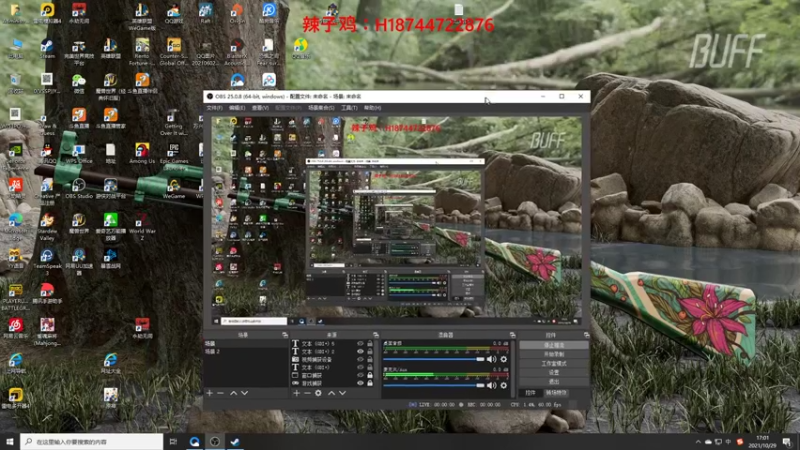Open the 桌面音频 gear settings menu
Viewport: 800px width, 450px height.
click(504, 359)
